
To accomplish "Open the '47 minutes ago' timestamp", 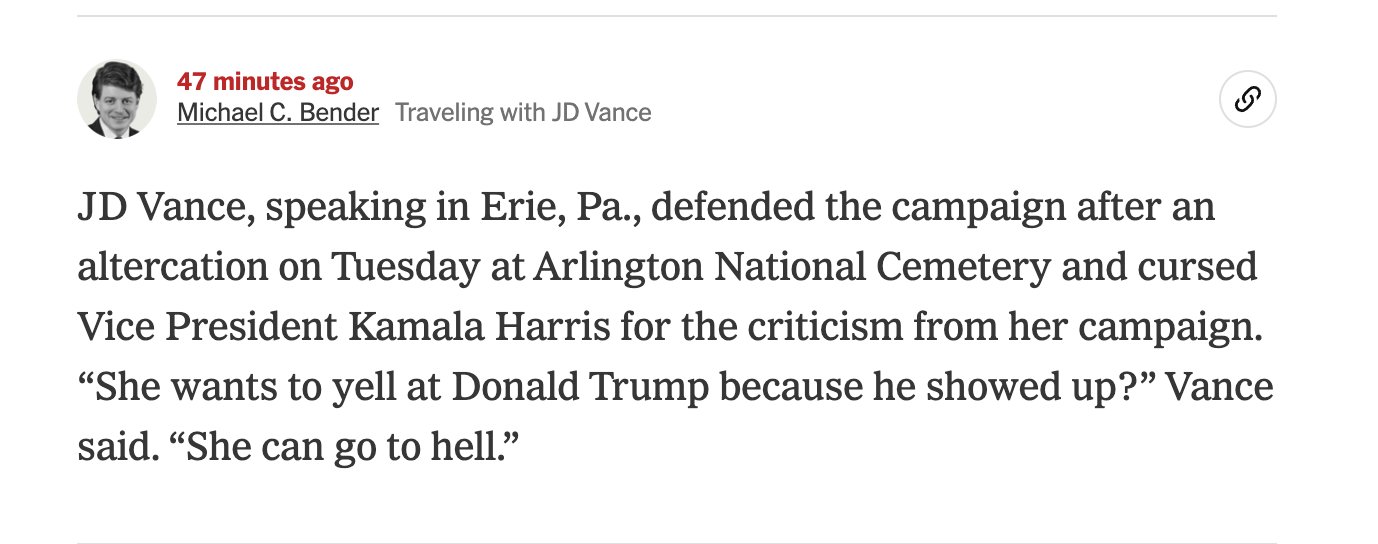I will [265, 82].
